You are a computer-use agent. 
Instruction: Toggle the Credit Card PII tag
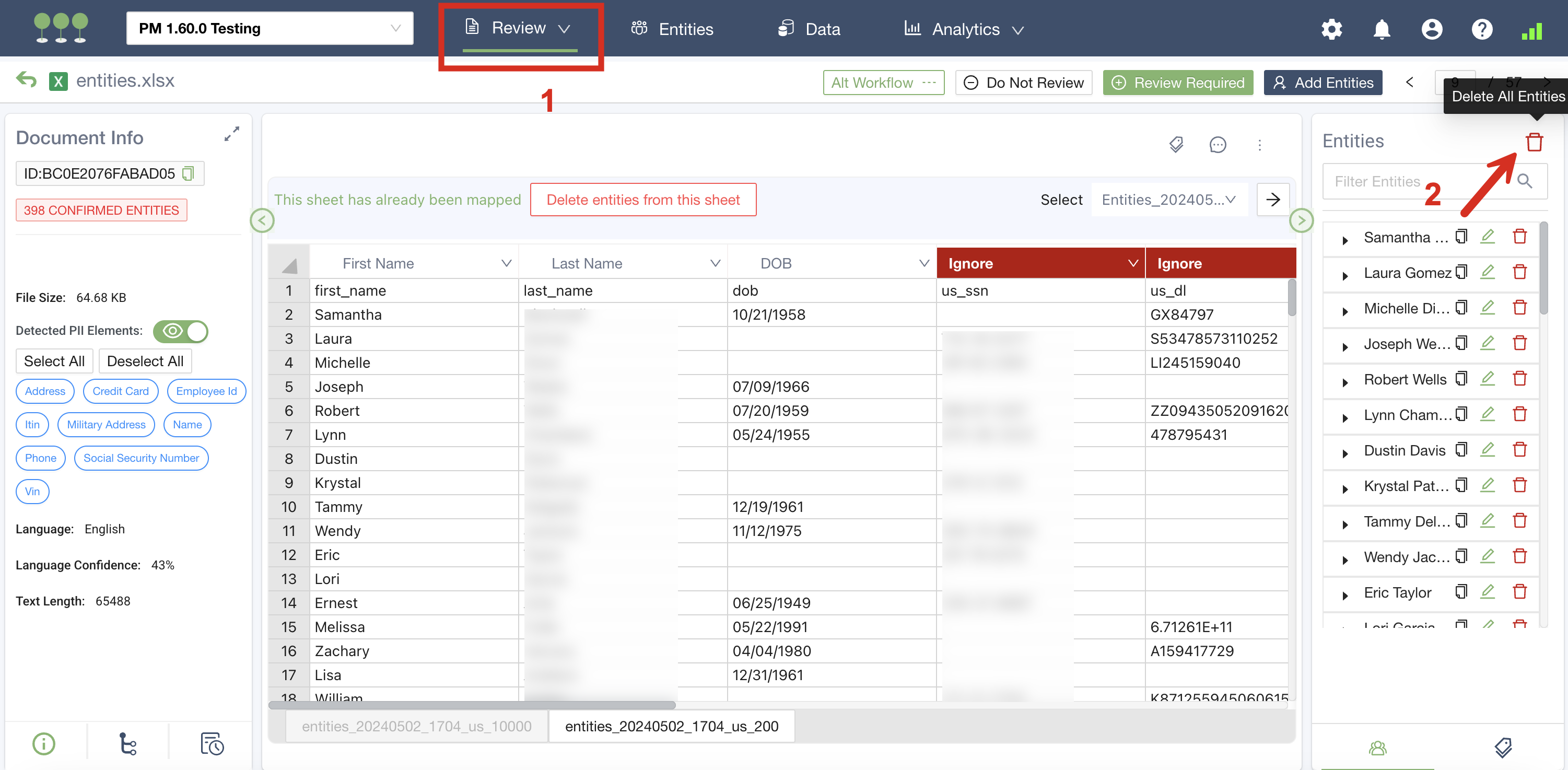pos(120,391)
